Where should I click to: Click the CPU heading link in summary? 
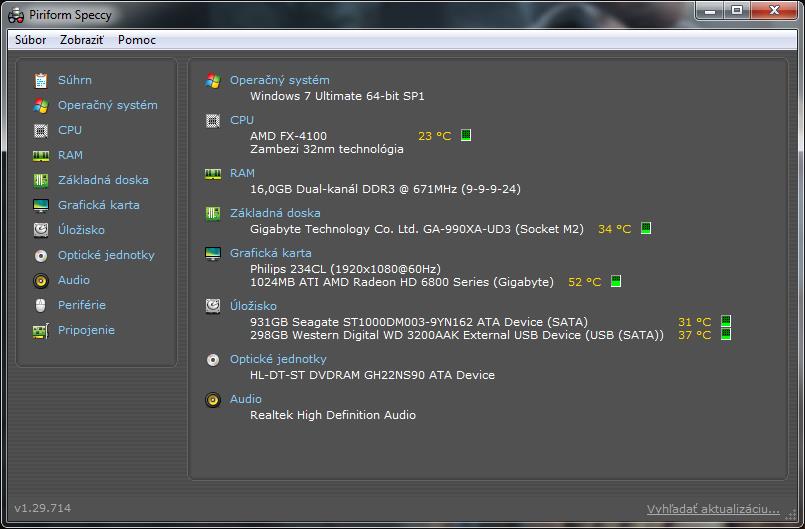(x=242, y=120)
